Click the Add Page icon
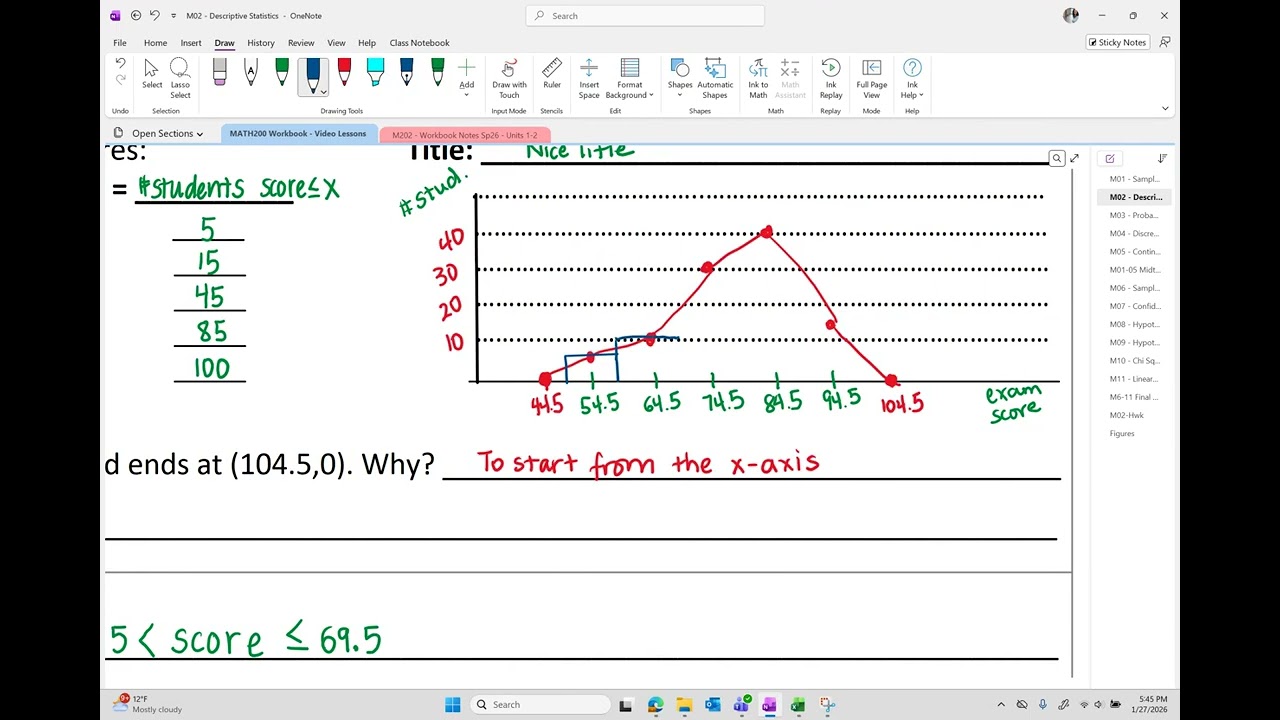 tap(1110, 158)
